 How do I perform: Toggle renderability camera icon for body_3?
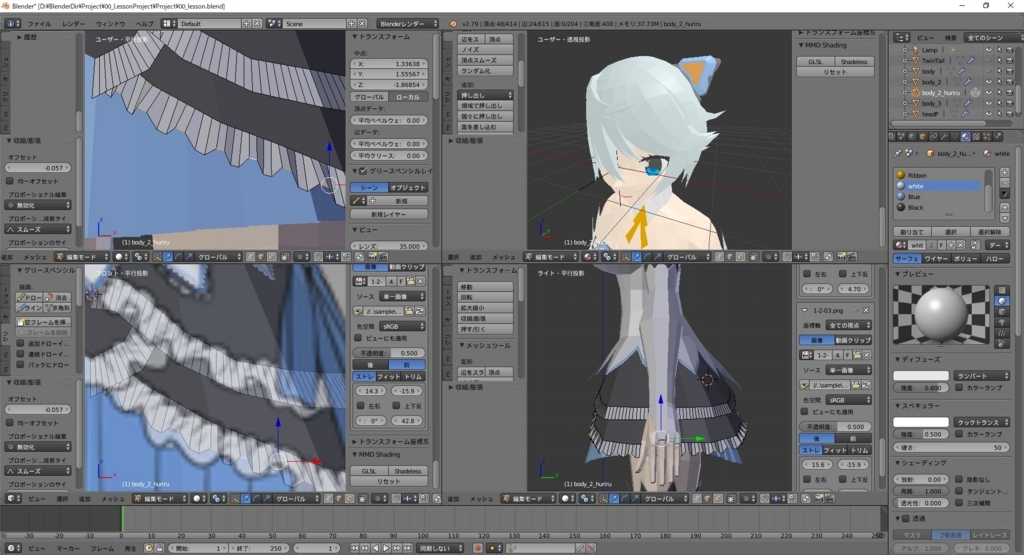tap(1010, 103)
